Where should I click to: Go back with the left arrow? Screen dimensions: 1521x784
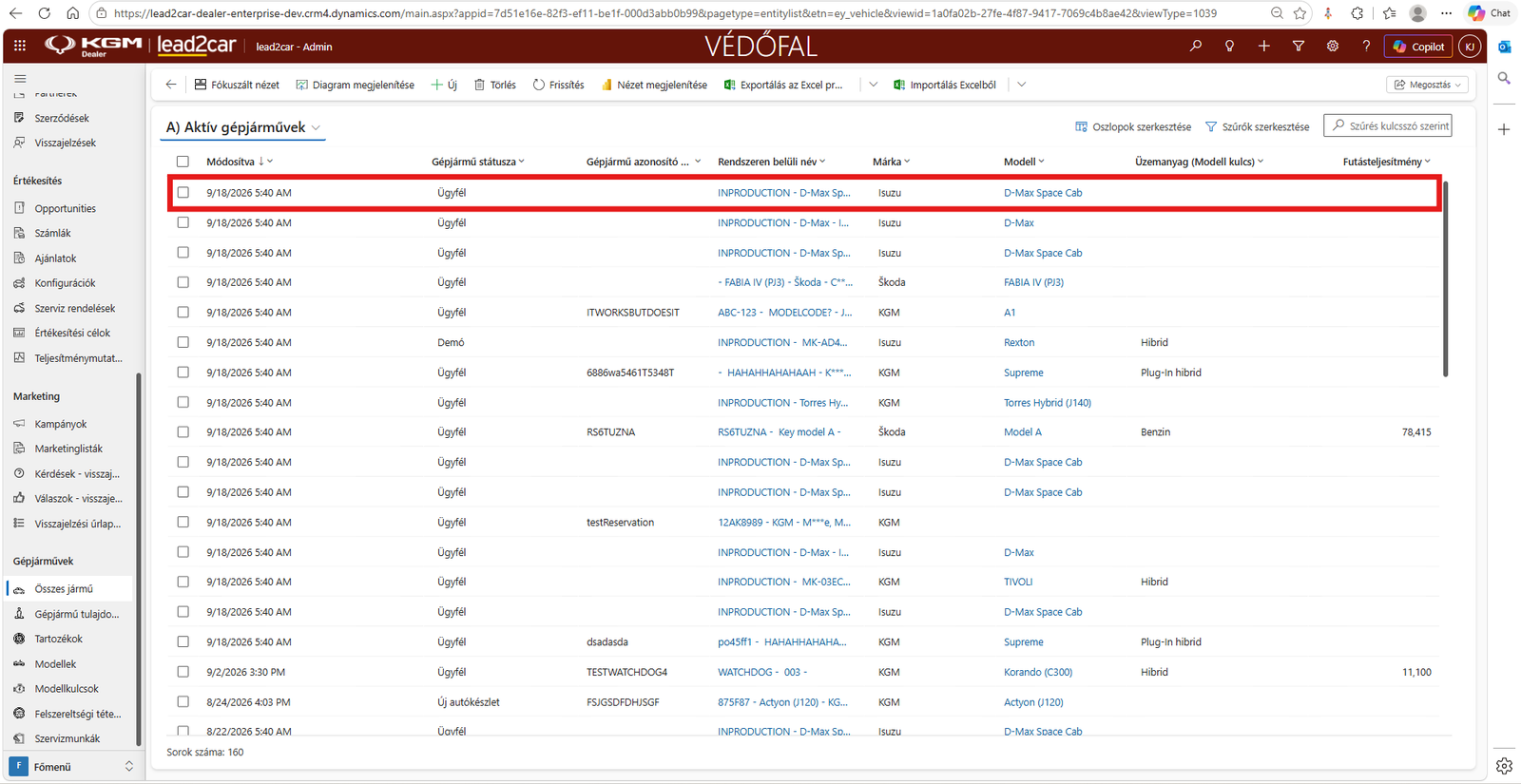(x=171, y=85)
